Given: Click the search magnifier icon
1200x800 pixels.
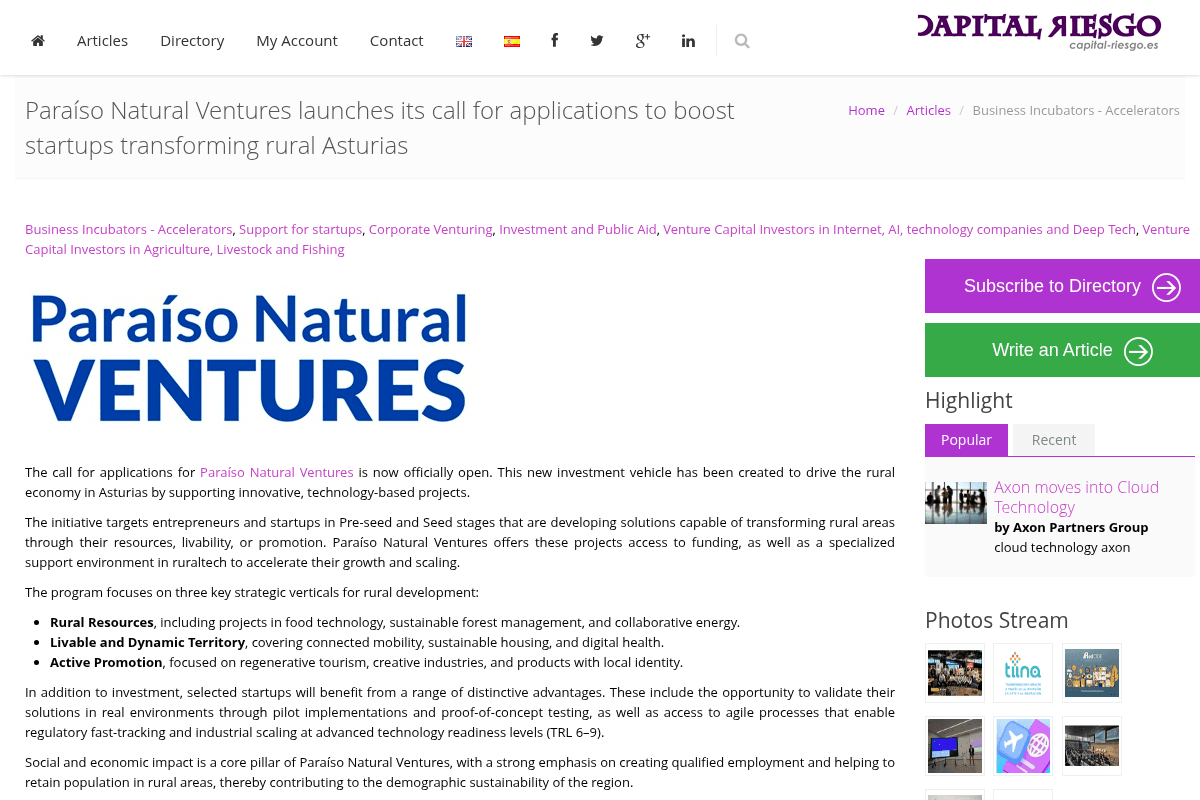Looking at the screenshot, I should tap(742, 40).
